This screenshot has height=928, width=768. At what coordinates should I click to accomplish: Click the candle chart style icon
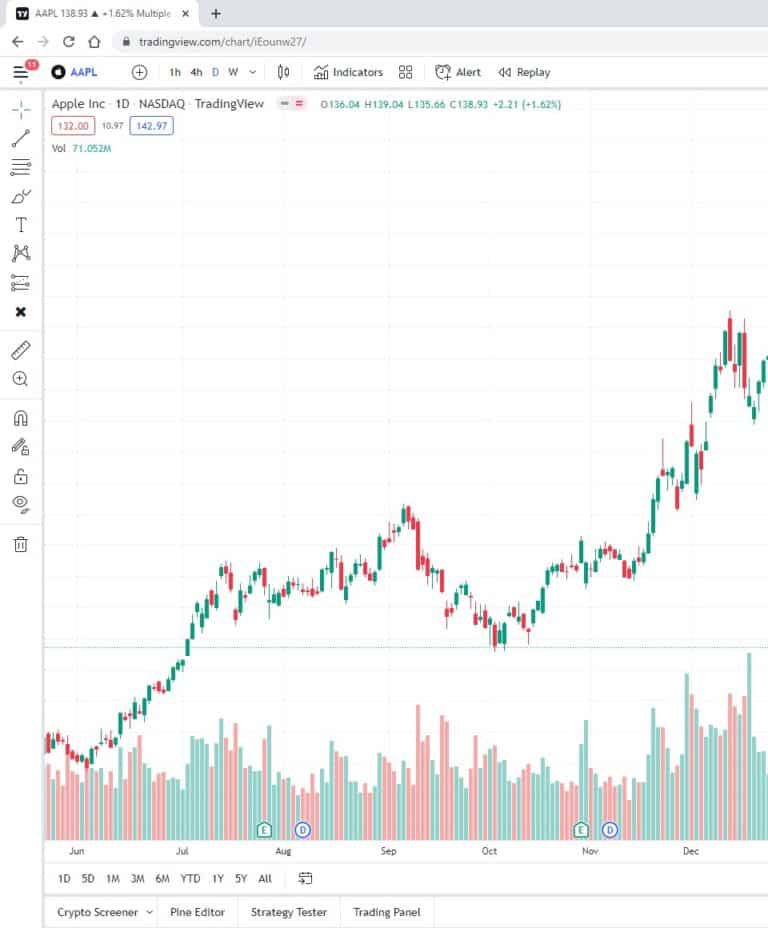tap(283, 72)
